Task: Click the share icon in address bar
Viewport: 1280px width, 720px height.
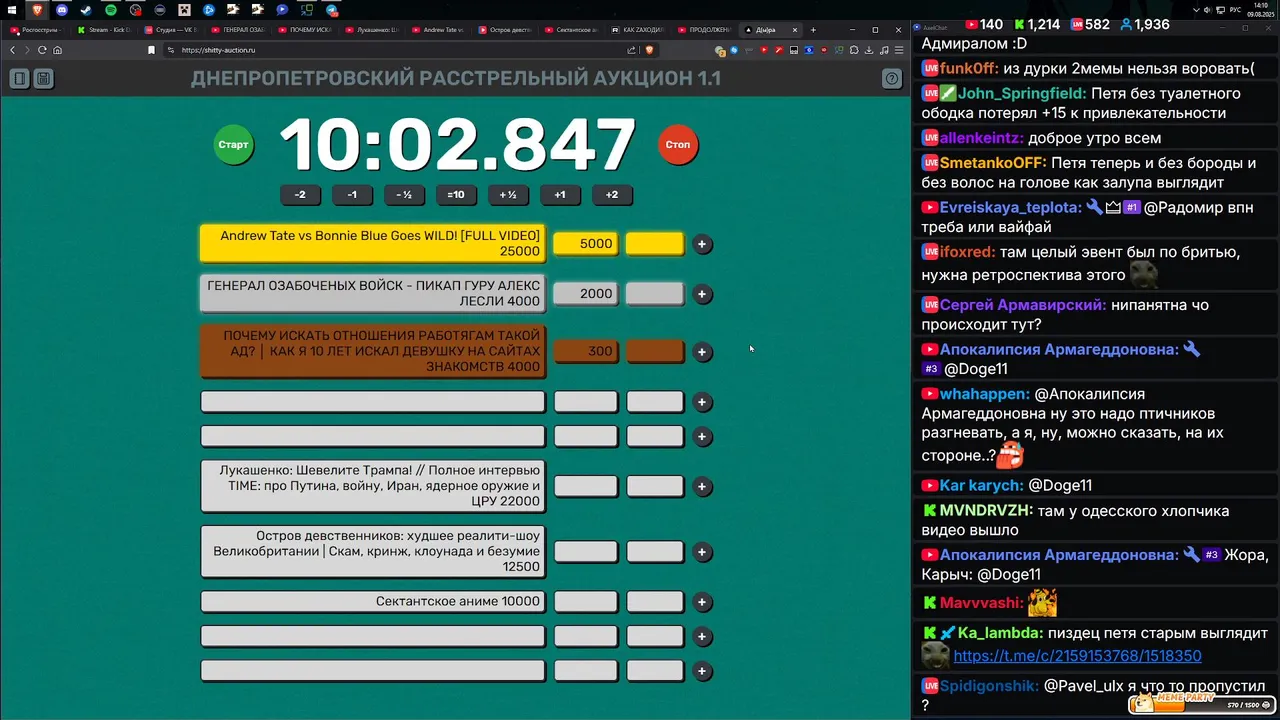Action: coord(631,50)
